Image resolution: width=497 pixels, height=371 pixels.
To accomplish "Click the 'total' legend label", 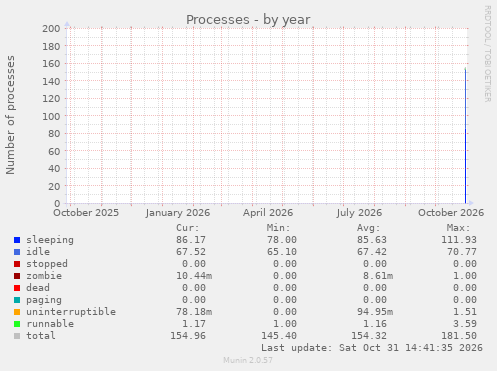I will (x=41, y=336).
